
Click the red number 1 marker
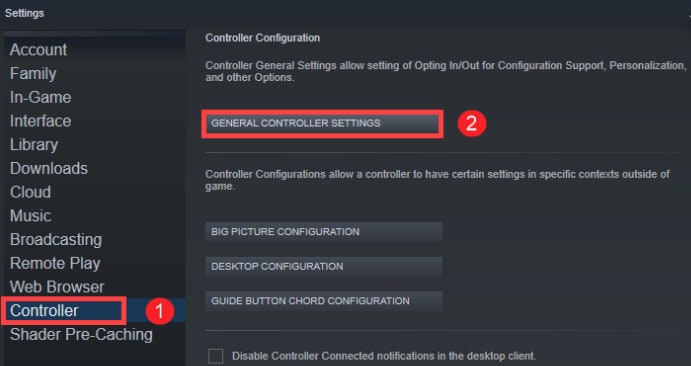click(x=160, y=311)
